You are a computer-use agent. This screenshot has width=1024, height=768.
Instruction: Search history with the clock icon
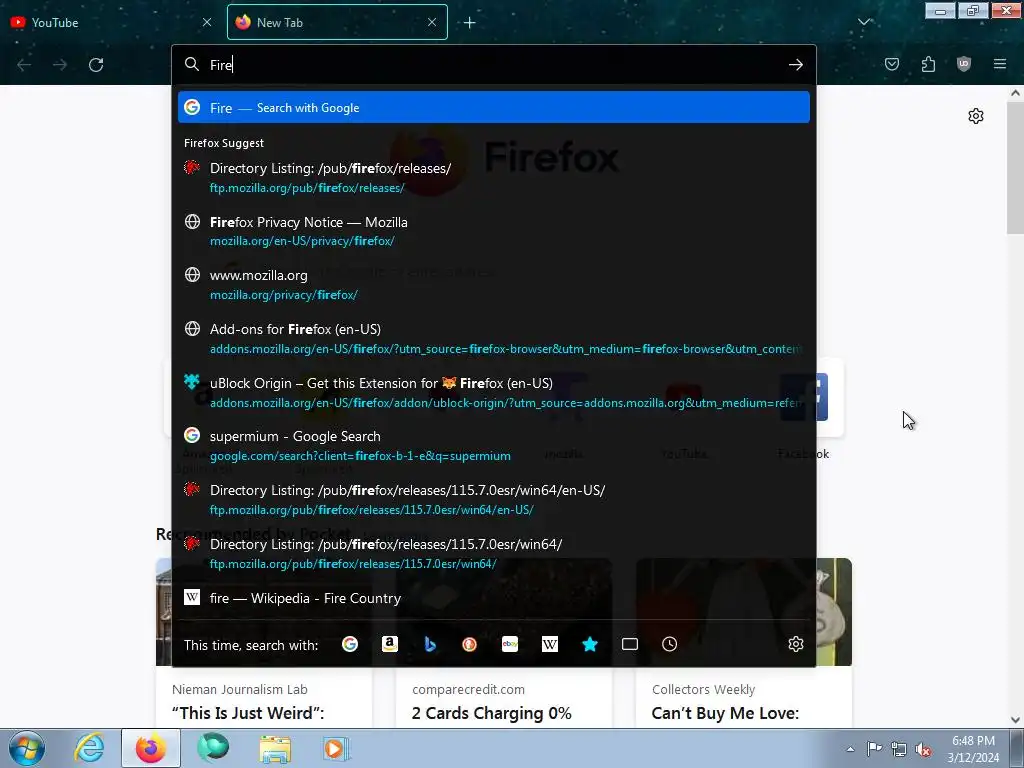pos(669,645)
